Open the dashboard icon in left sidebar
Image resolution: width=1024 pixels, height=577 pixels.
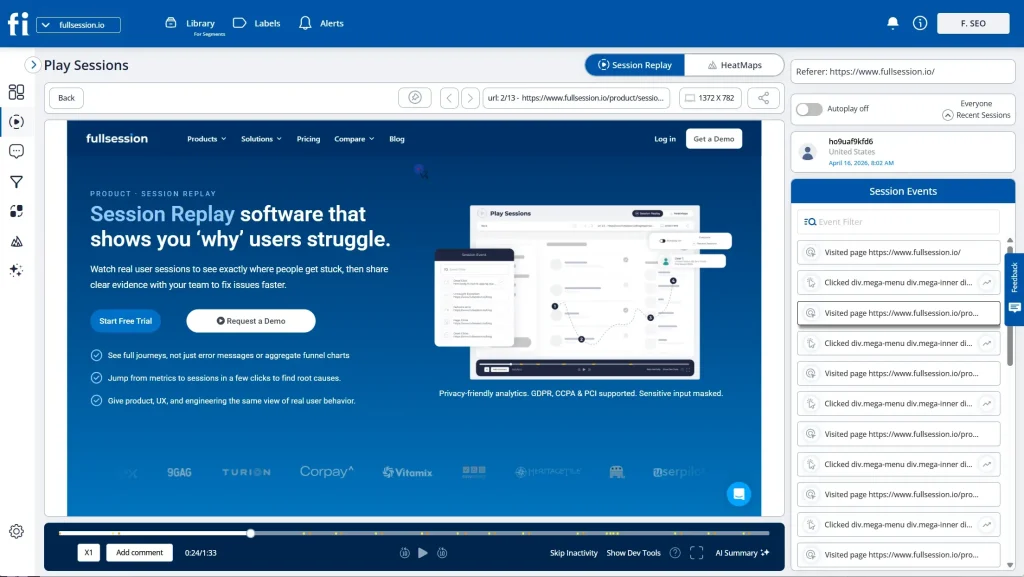16,92
